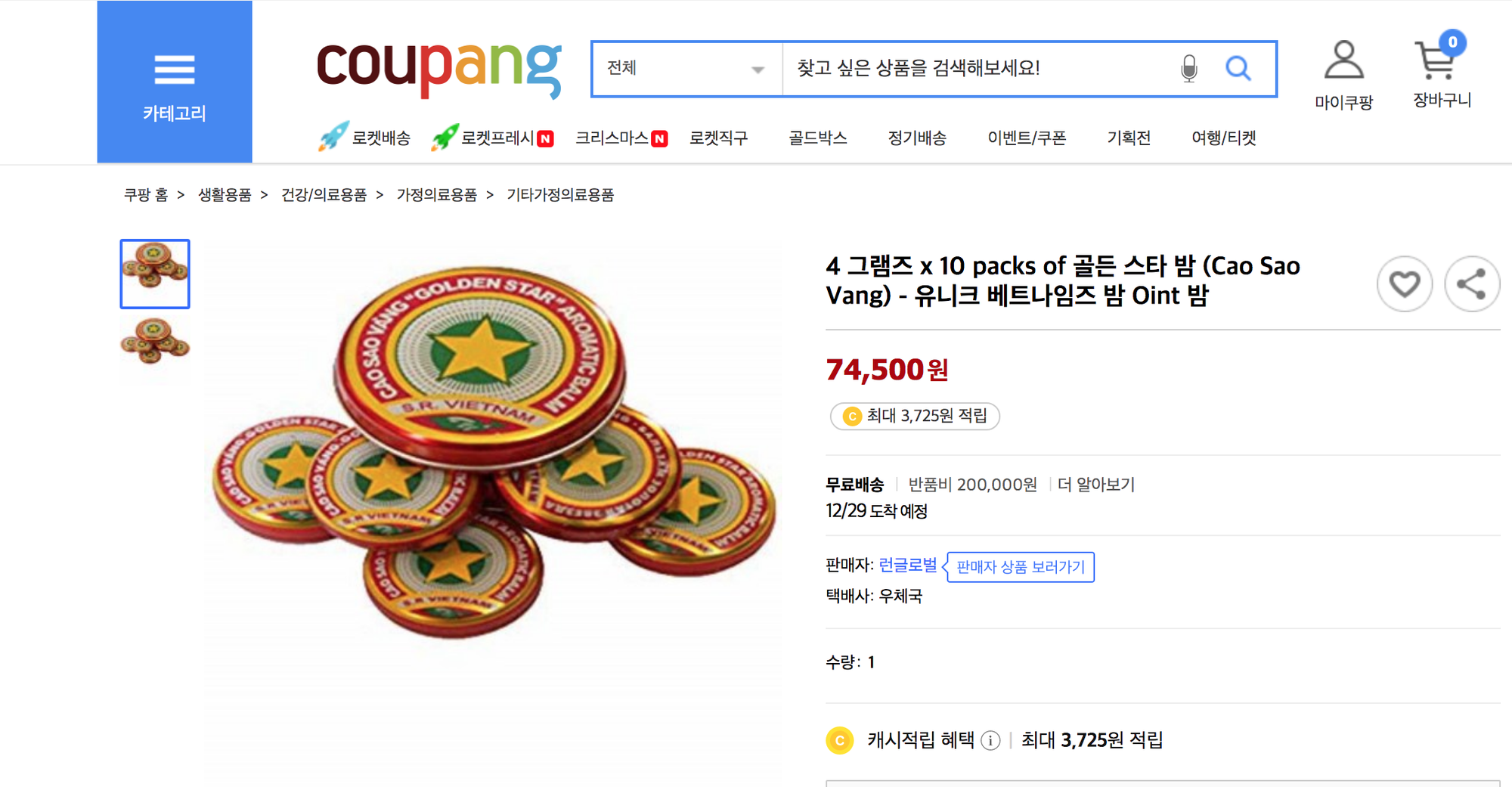The width and height of the screenshot is (1512, 787).
Task: Click the microphone voice search icon
Action: pyautogui.click(x=1188, y=69)
